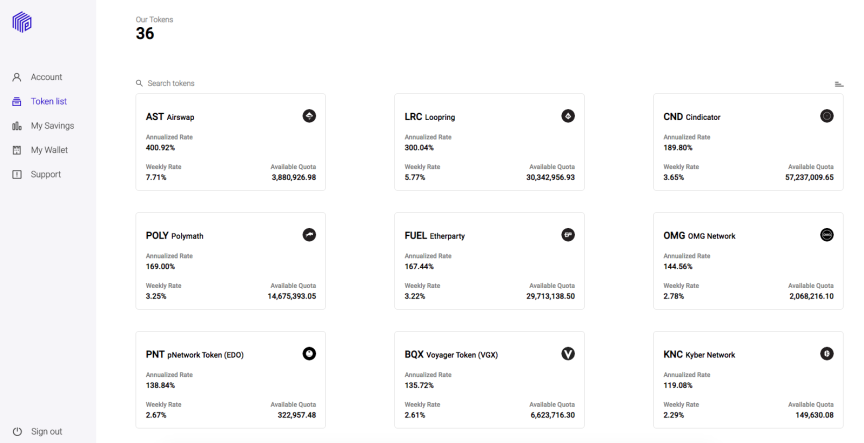This screenshot has height=443, width=864.
Task: Click Etherparty quota 29,713,138.50
Action: click(550, 296)
